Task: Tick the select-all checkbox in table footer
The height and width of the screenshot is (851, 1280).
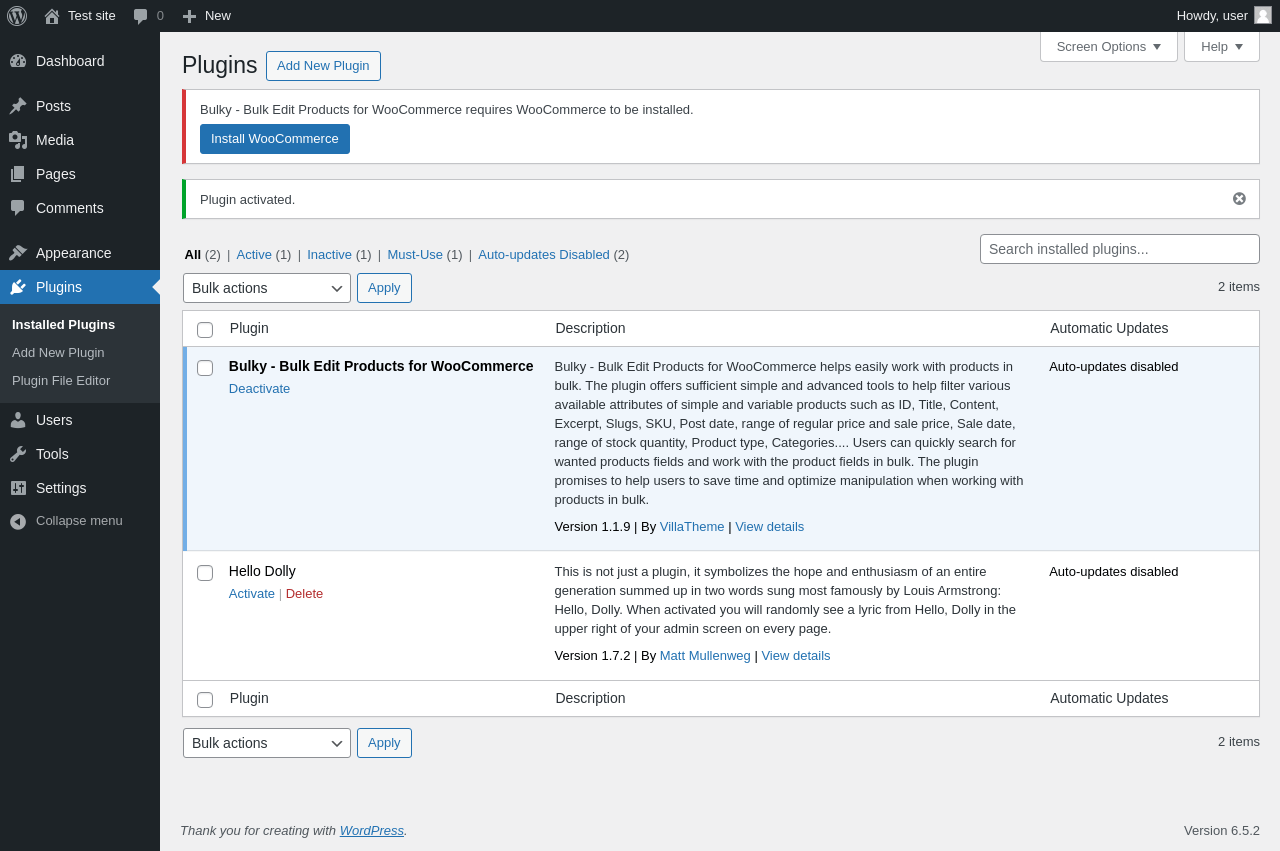Action: (205, 700)
